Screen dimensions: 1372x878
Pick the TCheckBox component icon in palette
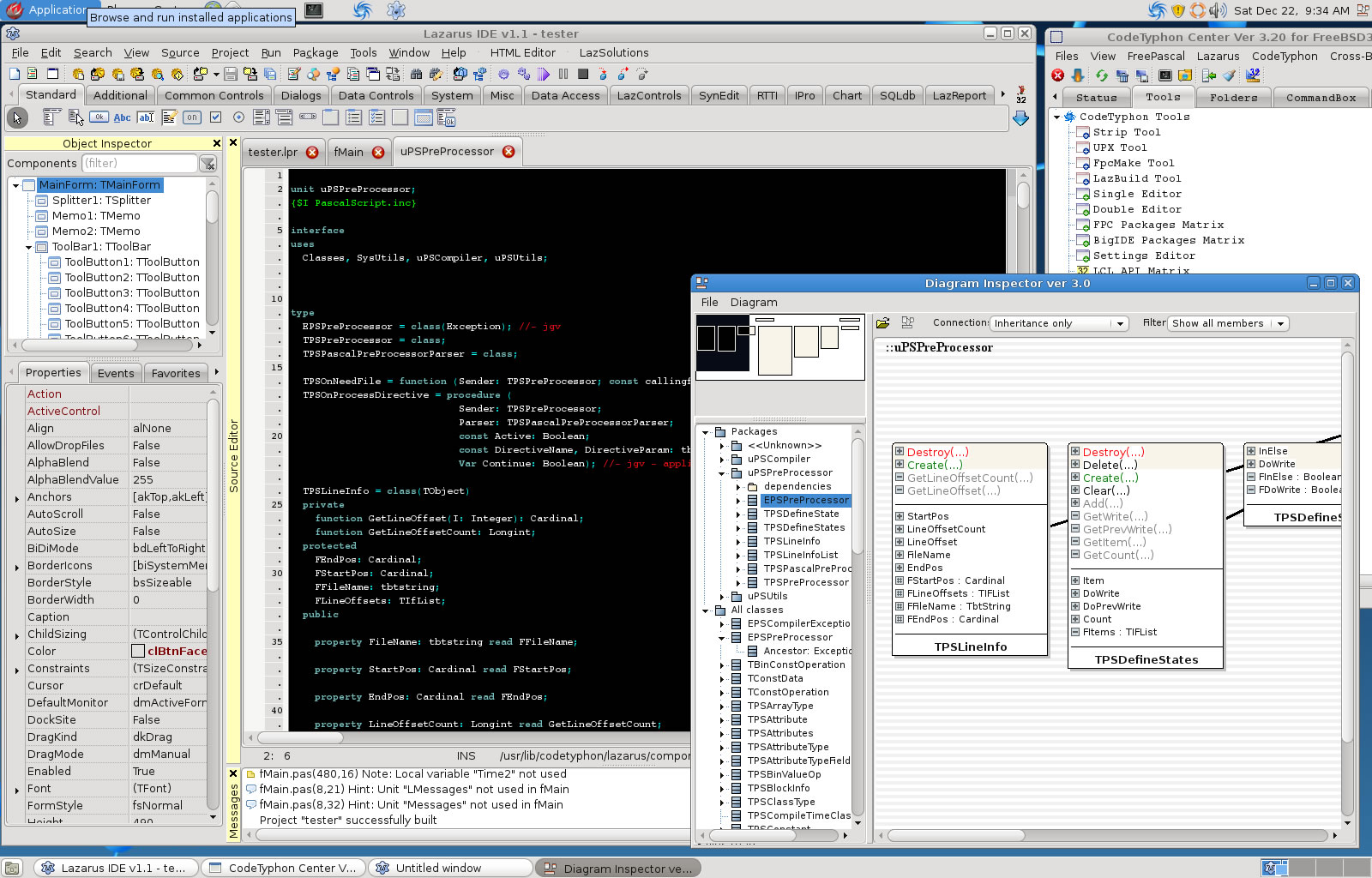[215, 117]
